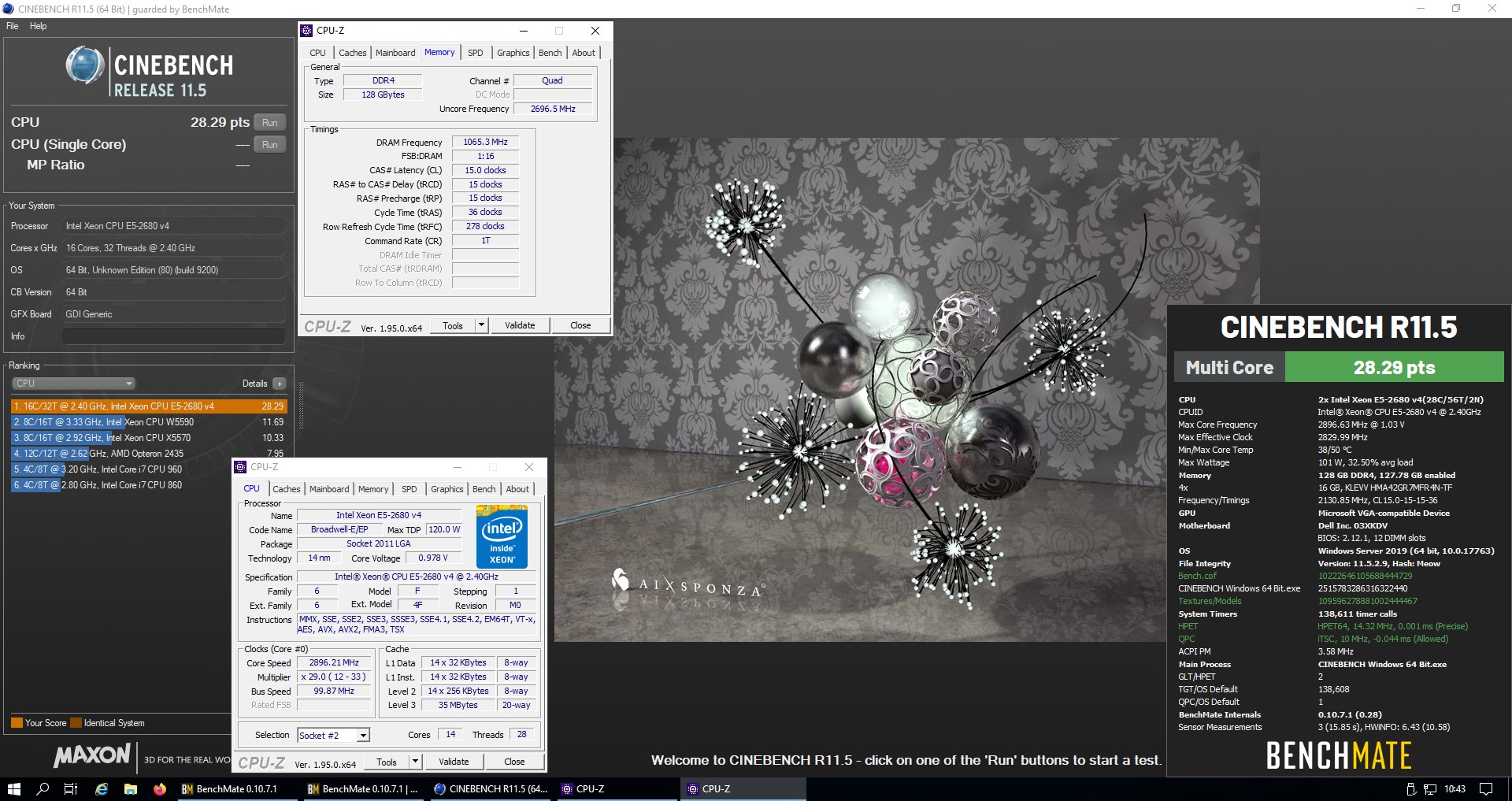Image resolution: width=1512 pixels, height=801 pixels.
Task: Click the Identical System legend swatch
Action: coord(76,722)
